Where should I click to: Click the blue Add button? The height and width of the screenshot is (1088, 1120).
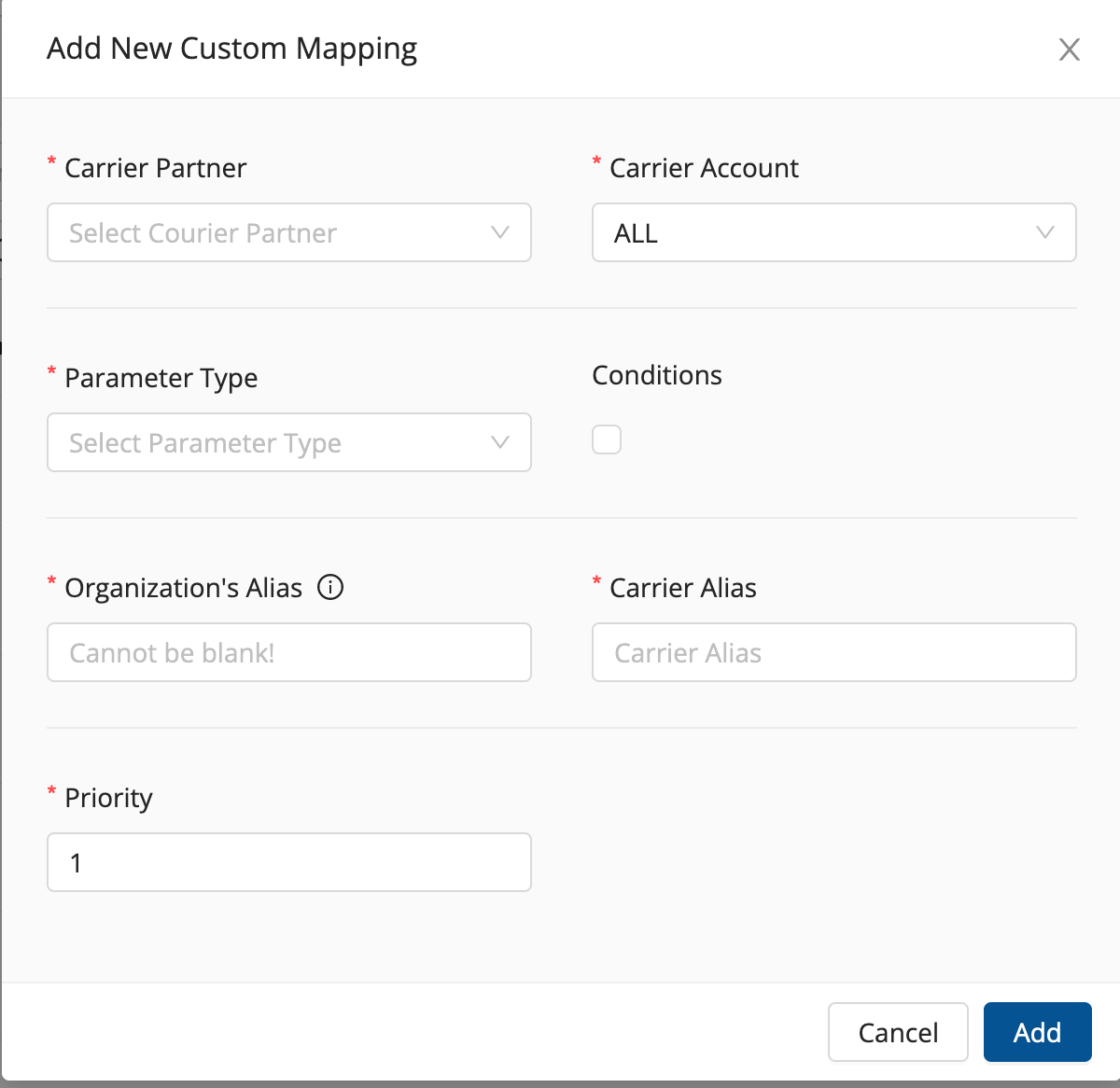click(1037, 1032)
